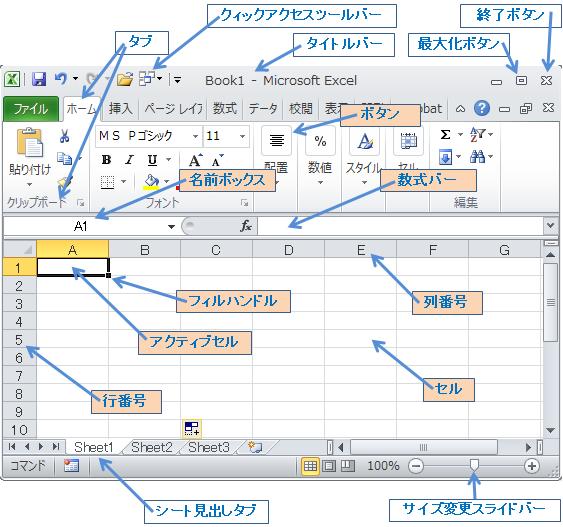Click the Save icon in quick access toolbar

39,79
